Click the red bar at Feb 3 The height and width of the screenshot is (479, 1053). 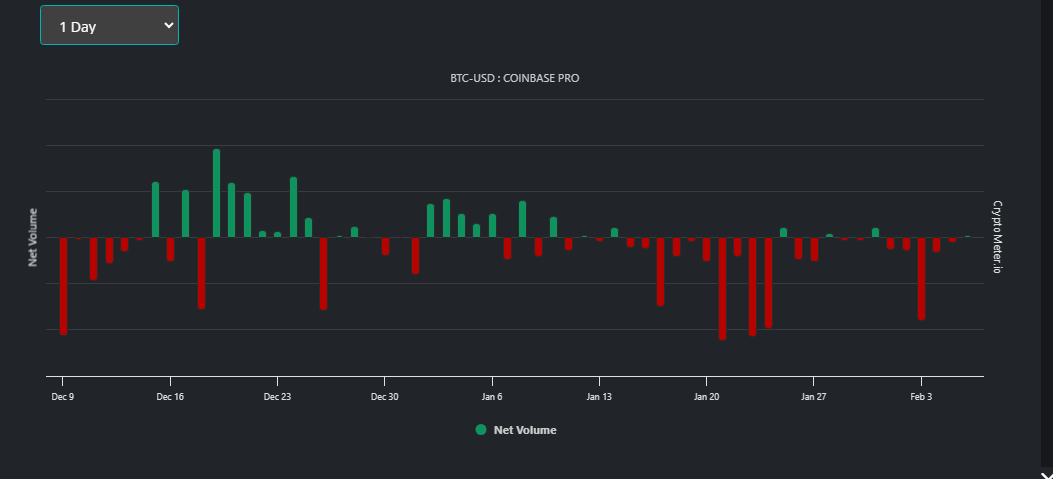(x=921, y=278)
